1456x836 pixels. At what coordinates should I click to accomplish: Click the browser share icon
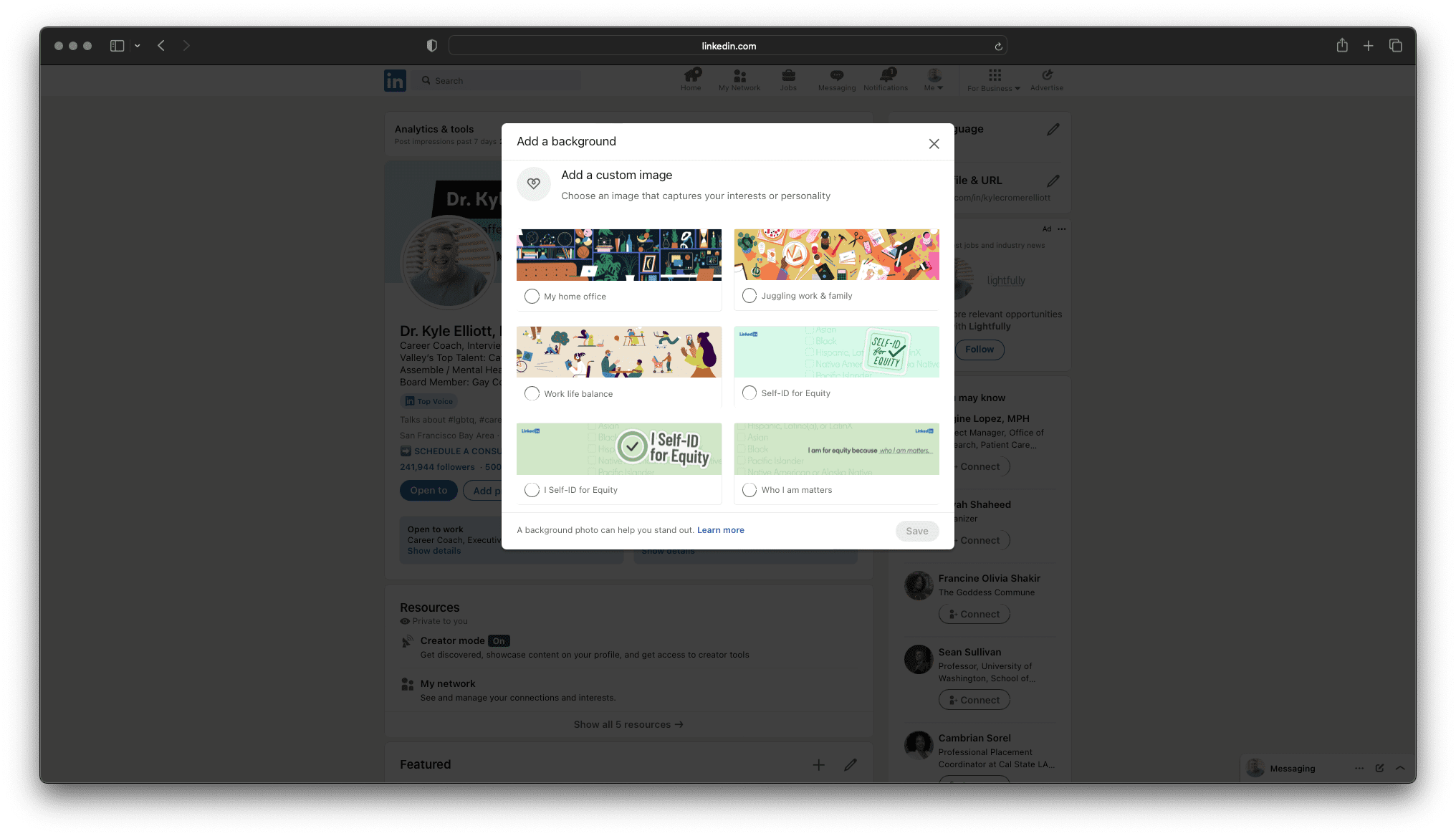click(x=1341, y=45)
